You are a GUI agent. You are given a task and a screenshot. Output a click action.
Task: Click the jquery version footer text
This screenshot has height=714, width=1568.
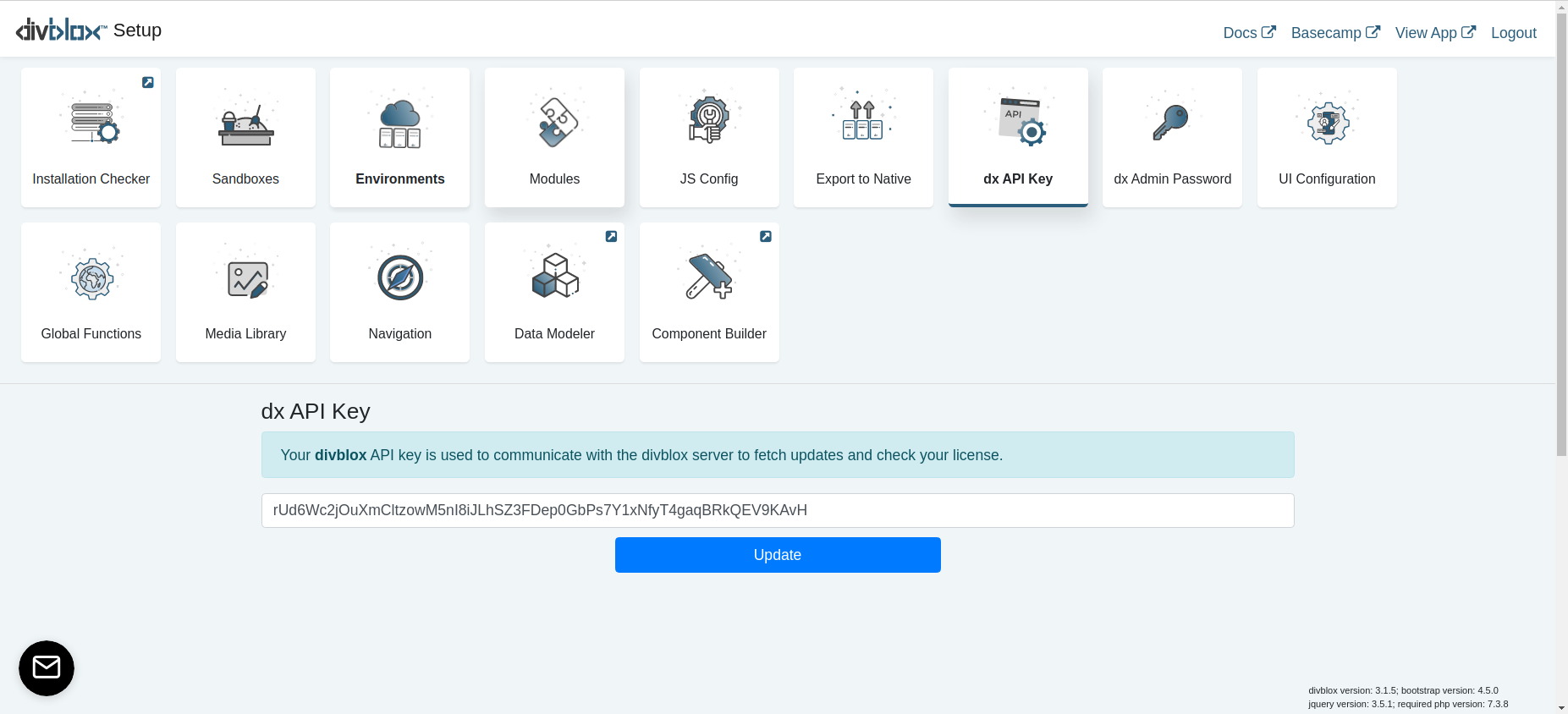point(1408,704)
